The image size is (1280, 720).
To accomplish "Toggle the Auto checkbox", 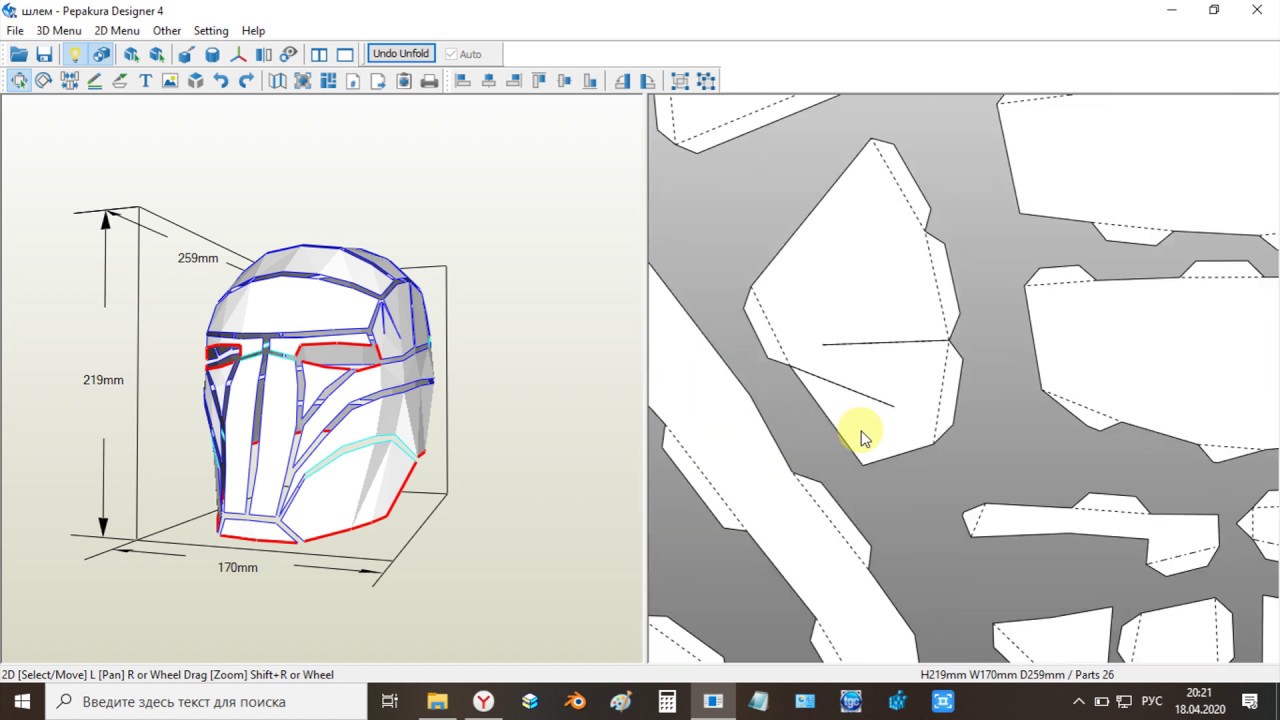I will [x=463, y=54].
